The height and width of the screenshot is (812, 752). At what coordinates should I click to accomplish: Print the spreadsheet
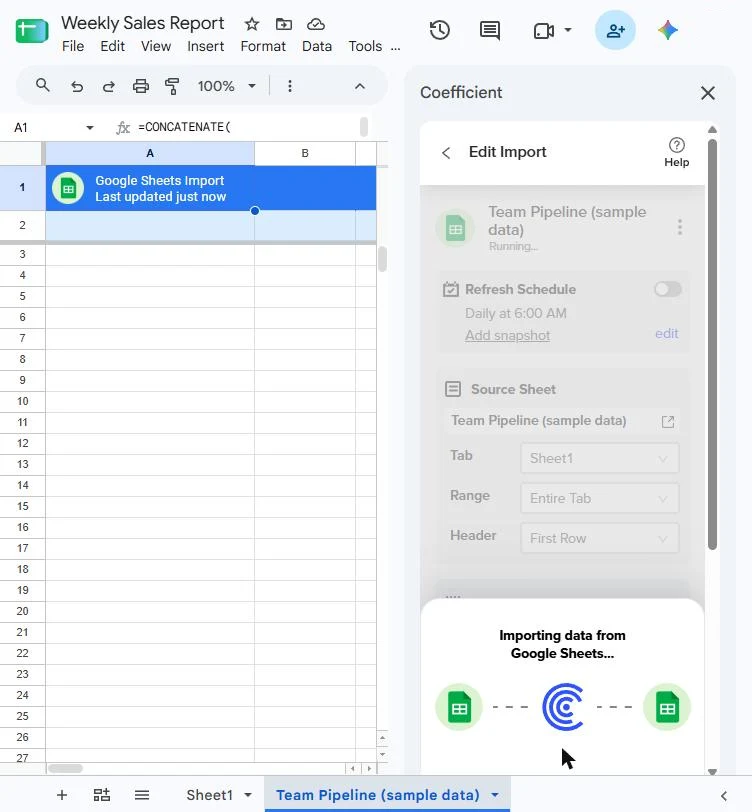(x=141, y=86)
